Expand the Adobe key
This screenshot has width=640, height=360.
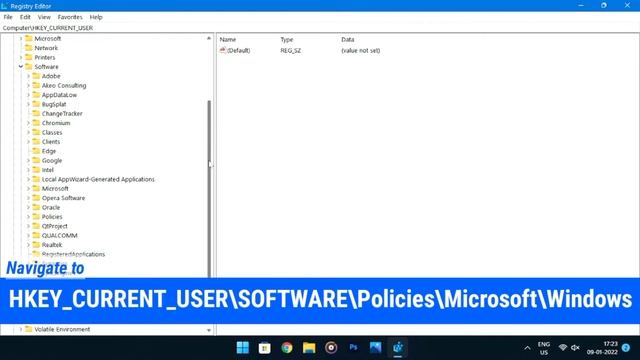coord(28,76)
